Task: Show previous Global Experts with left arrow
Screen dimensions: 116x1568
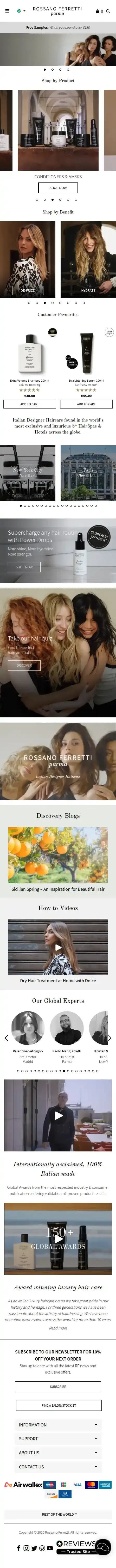Action: point(6,1038)
